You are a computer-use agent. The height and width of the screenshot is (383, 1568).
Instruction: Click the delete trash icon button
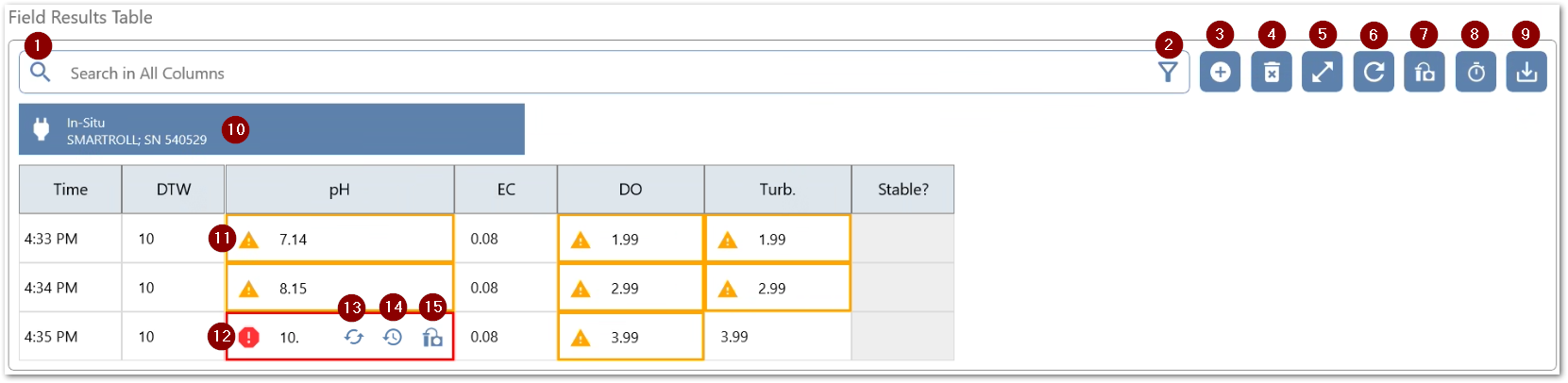pyautogui.click(x=1272, y=73)
